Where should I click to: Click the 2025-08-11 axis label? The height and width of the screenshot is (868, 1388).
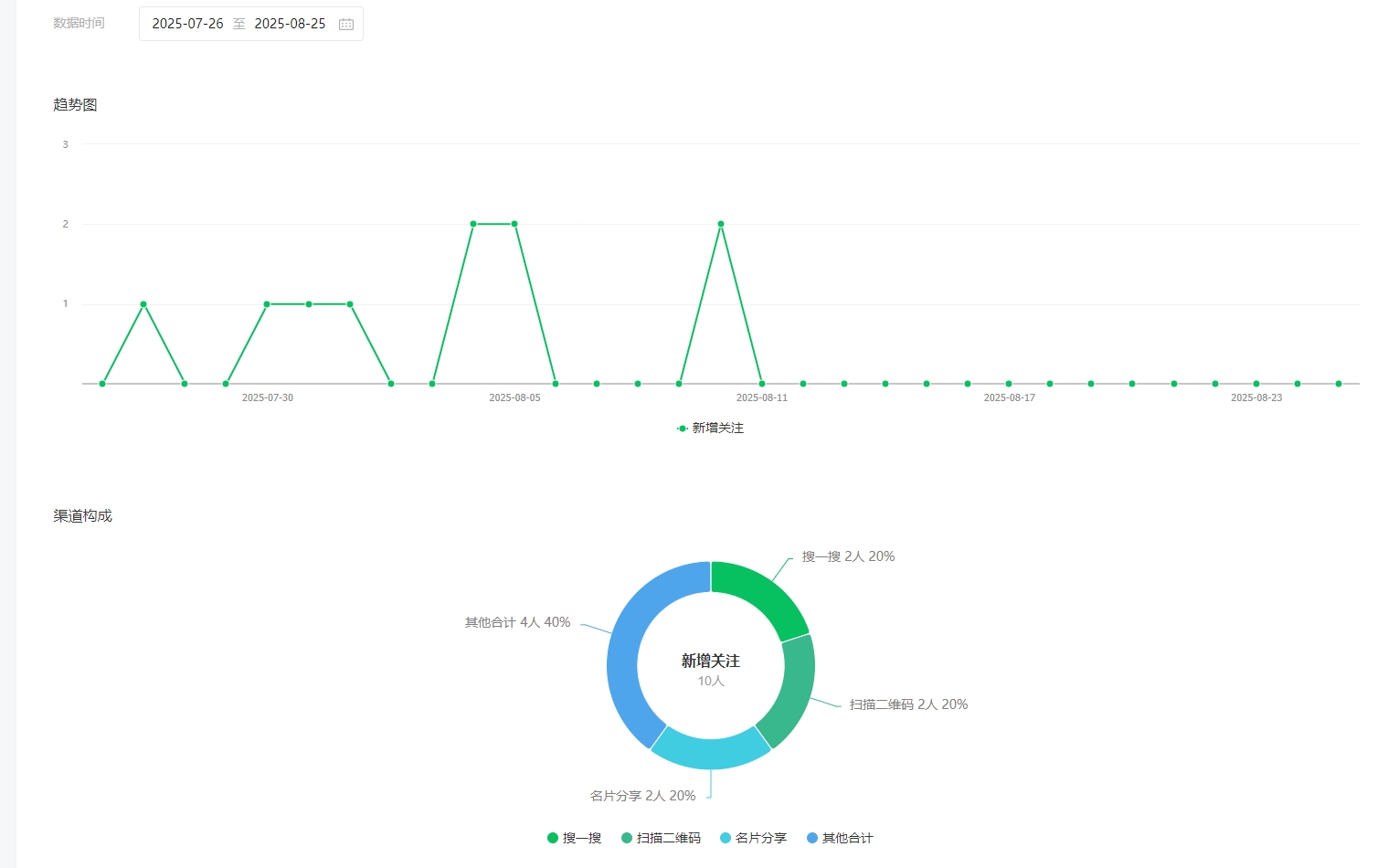(762, 397)
